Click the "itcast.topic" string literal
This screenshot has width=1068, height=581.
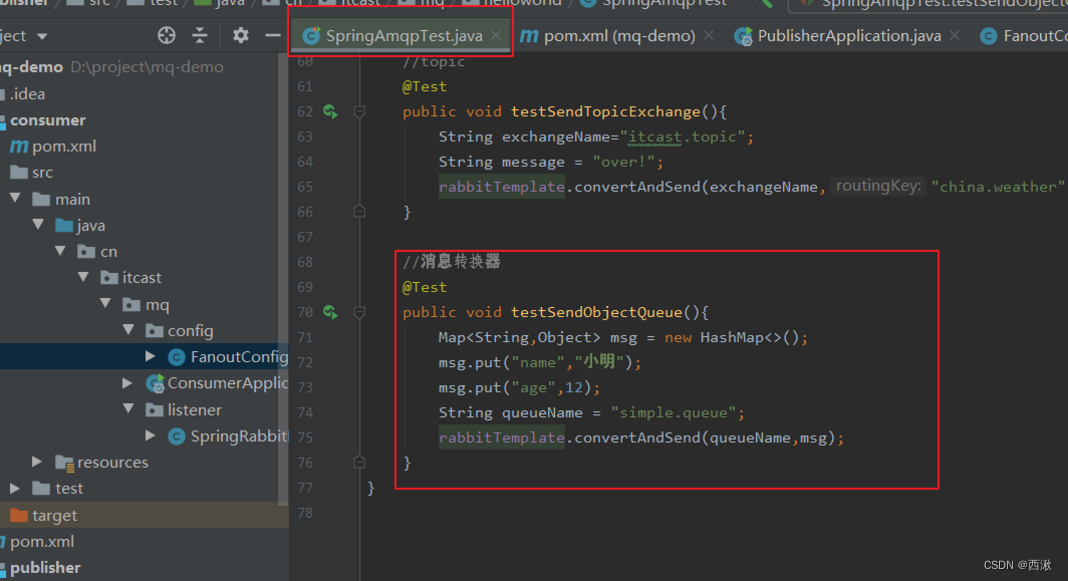pyautogui.click(x=682, y=137)
